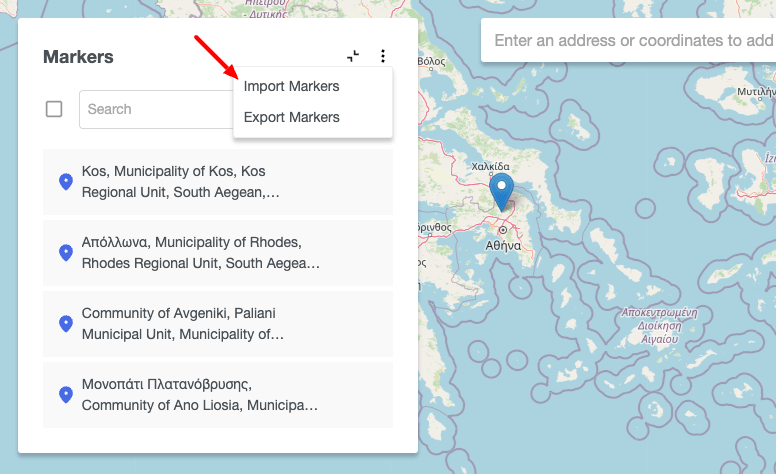This screenshot has width=776, height=474.
Task: Click the Βόλος label on the map
Action: 432,61
